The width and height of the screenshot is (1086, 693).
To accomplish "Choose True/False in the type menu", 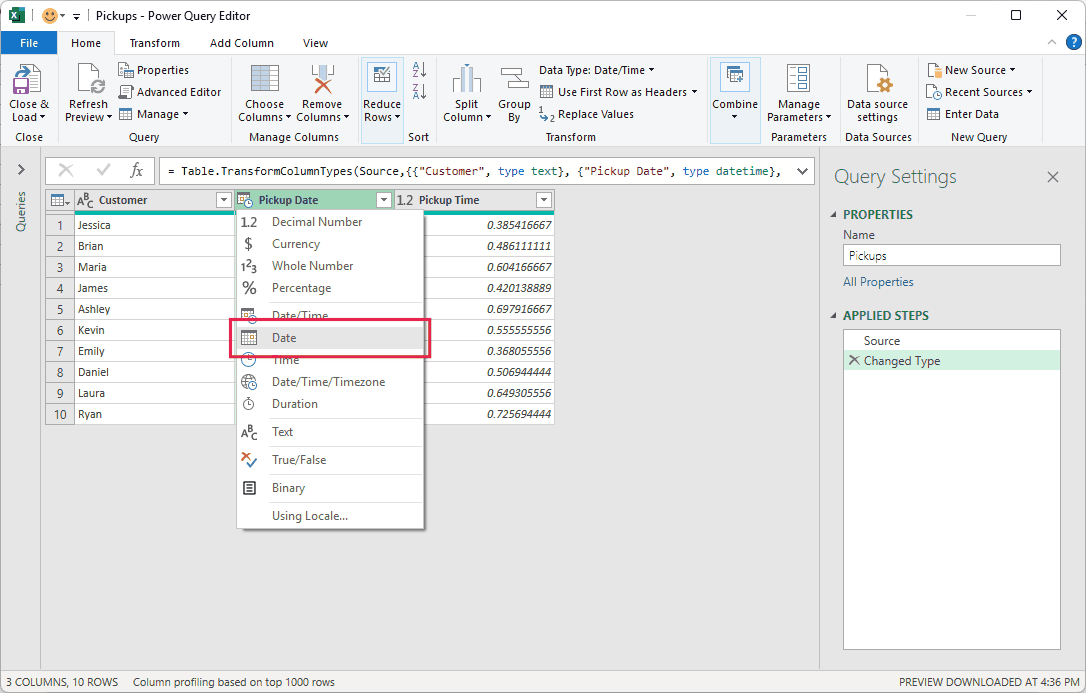I will coord(330,460).
